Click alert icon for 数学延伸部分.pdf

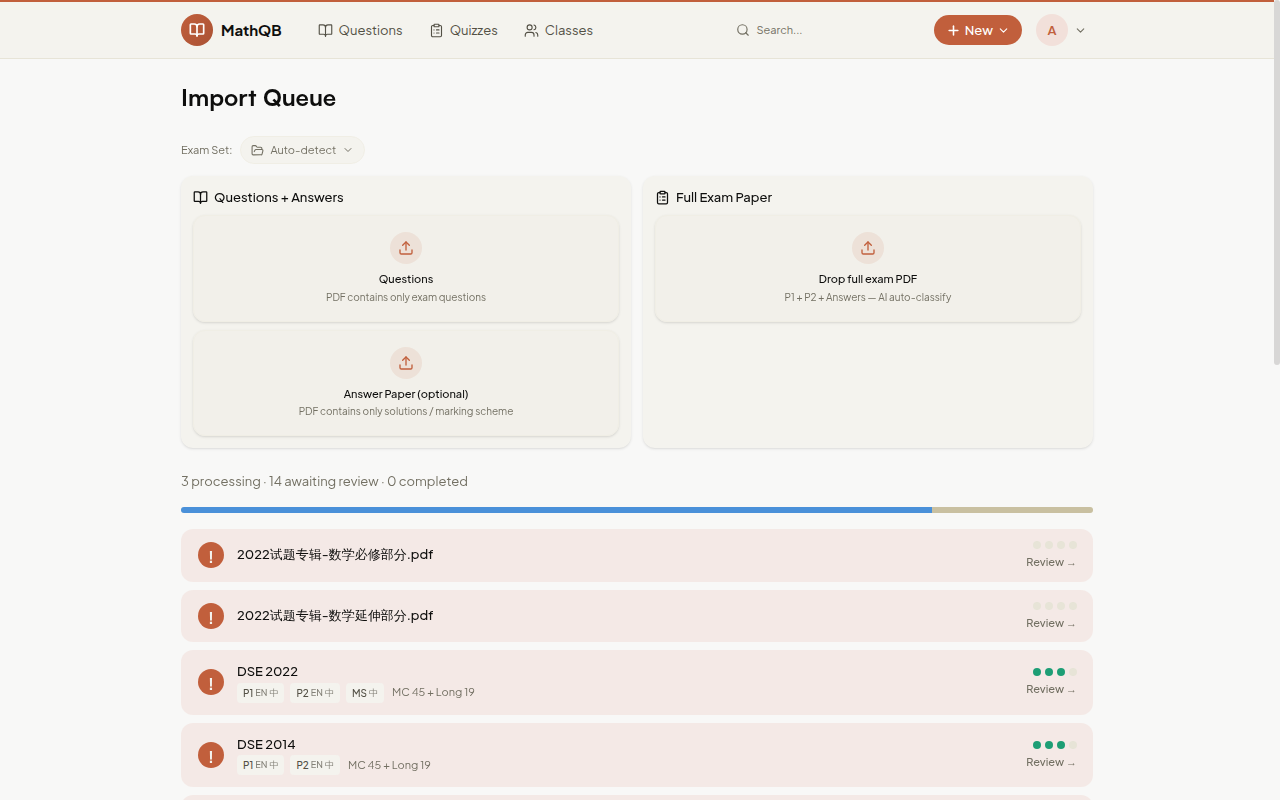pos(211,616)
